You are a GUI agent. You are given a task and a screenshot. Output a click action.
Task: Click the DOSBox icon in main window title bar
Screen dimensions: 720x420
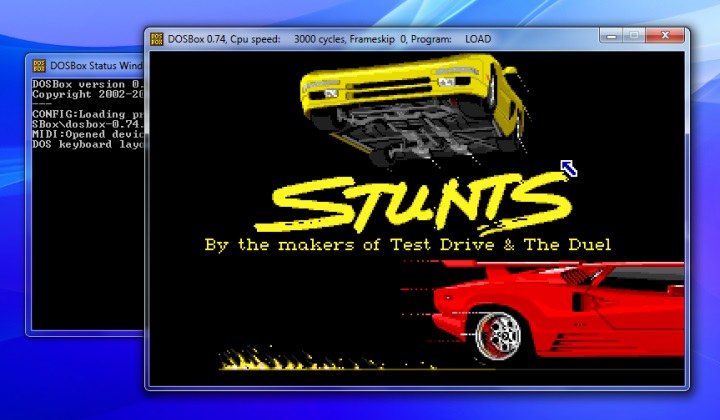pyautogui.click(x=157, y=39)
